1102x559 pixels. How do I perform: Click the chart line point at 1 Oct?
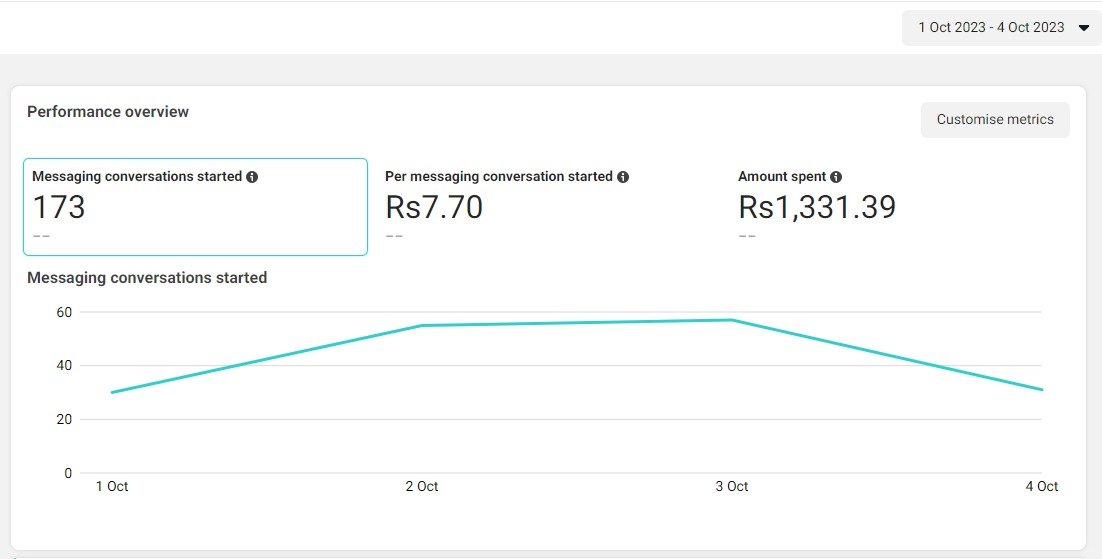[x=112, y=392]
